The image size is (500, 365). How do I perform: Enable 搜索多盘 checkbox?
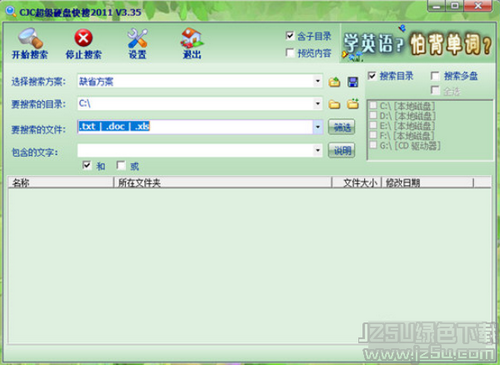tap(435, 76)
